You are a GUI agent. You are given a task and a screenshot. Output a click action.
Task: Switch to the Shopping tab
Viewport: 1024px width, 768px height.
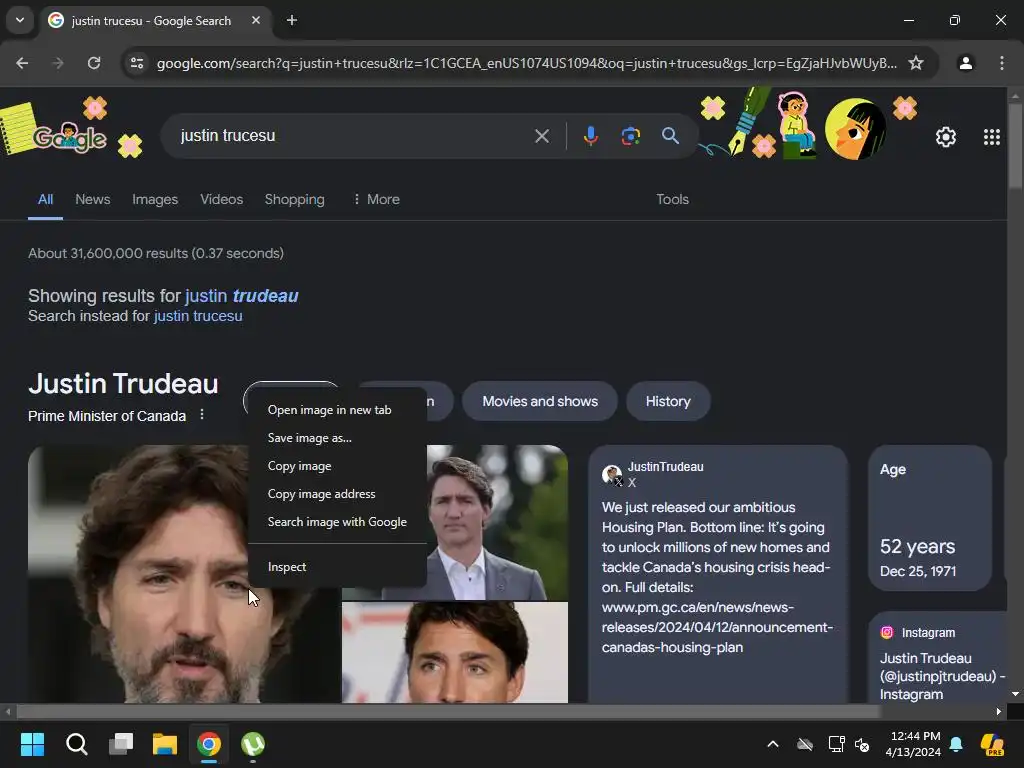point(295,199)
